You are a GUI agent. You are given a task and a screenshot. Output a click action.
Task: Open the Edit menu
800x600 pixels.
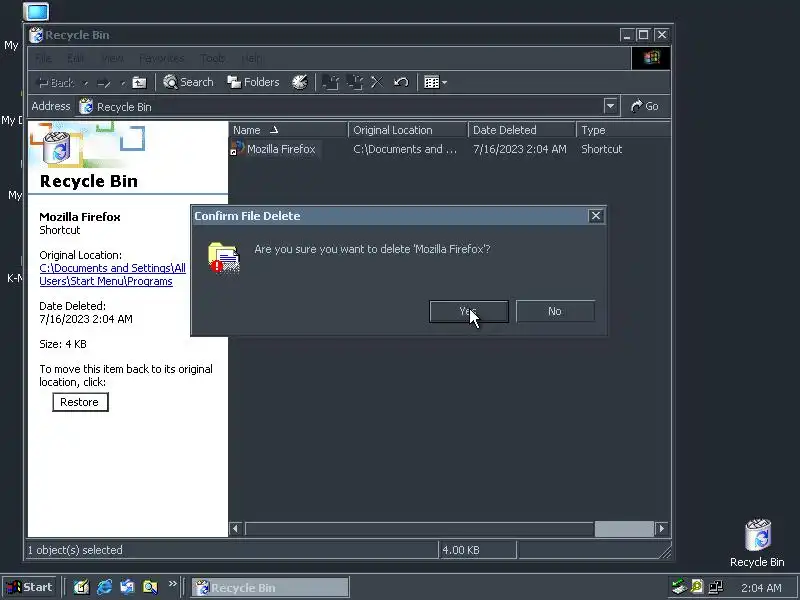pyautogui.click(x=75, y=58)
